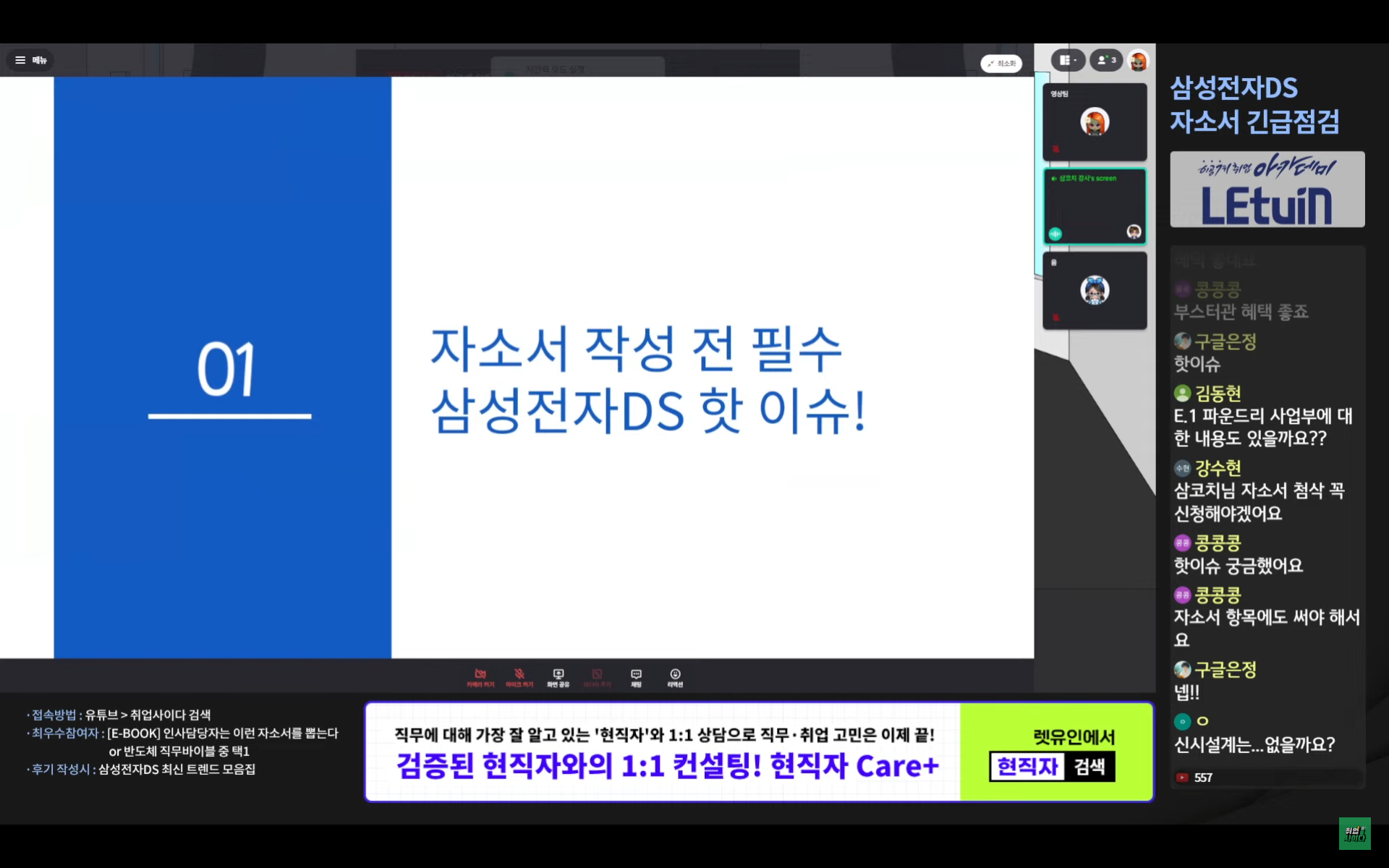Click the LEtuin academy logo
Image resolution: width=1389 pixels, height=868 pixels.
pos(1267,190)
